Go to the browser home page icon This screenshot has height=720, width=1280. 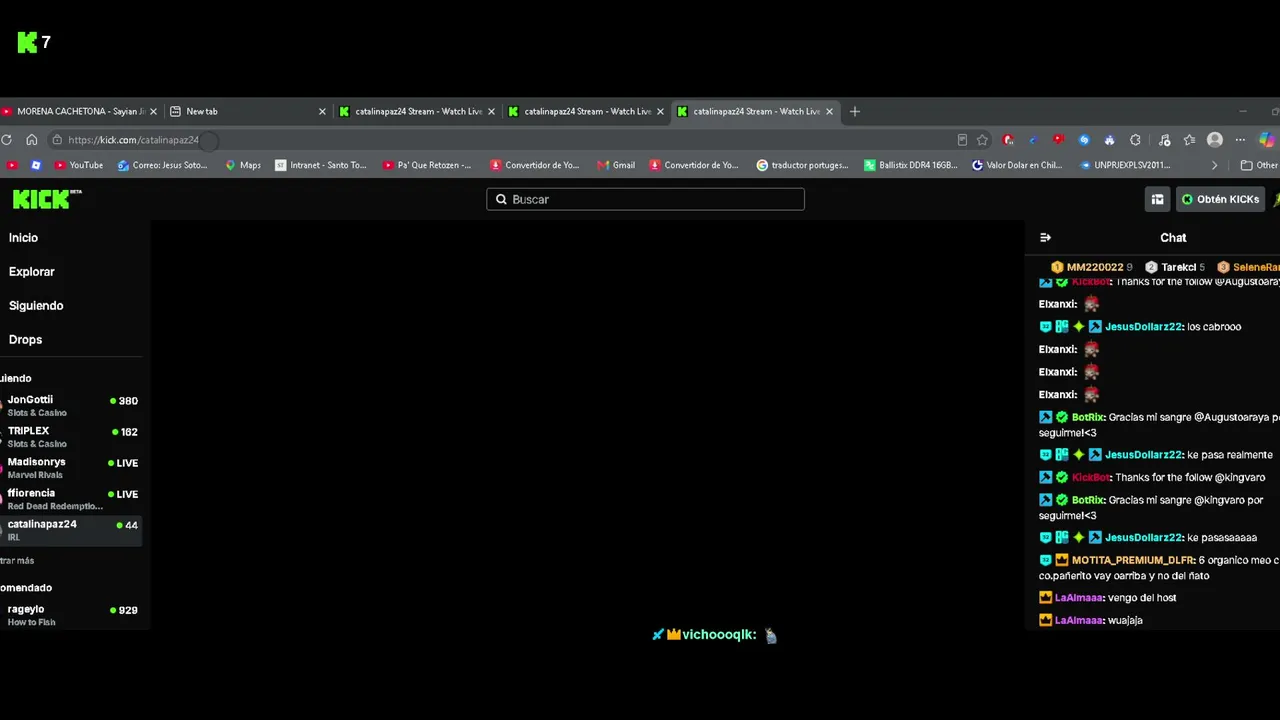pos(32,140)
